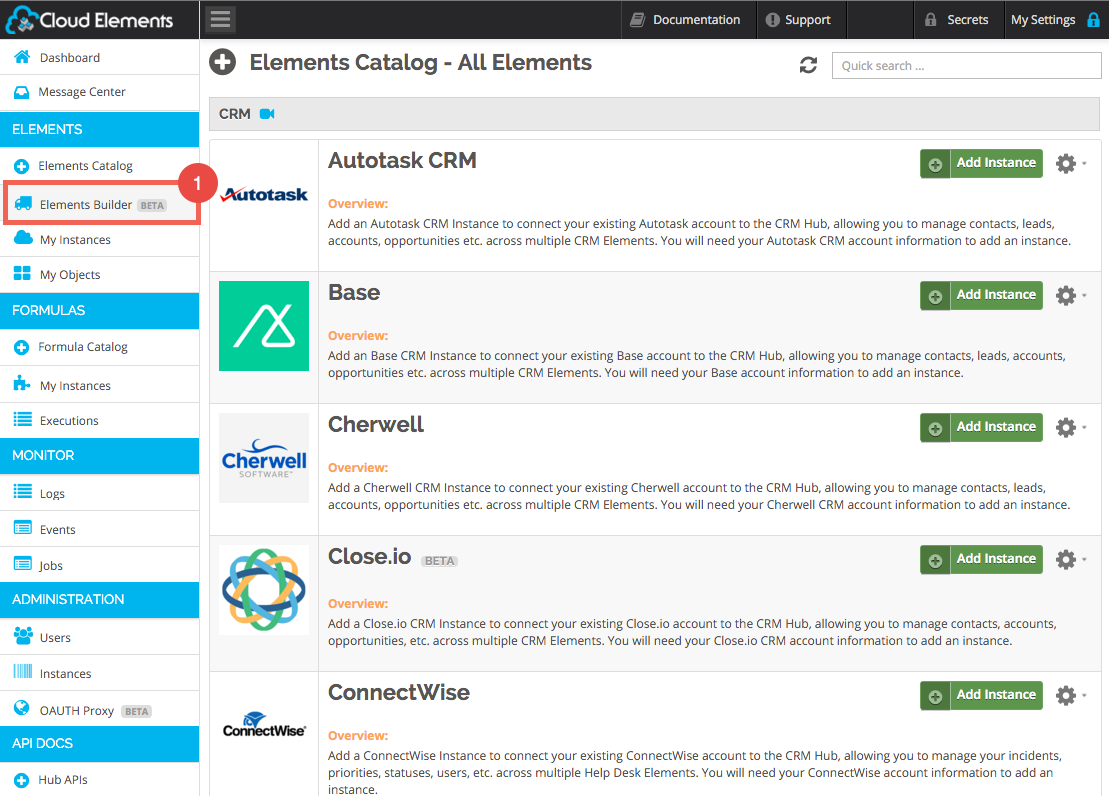
Task: Open Hub APIs under API Docs
Action: (100, 780)
